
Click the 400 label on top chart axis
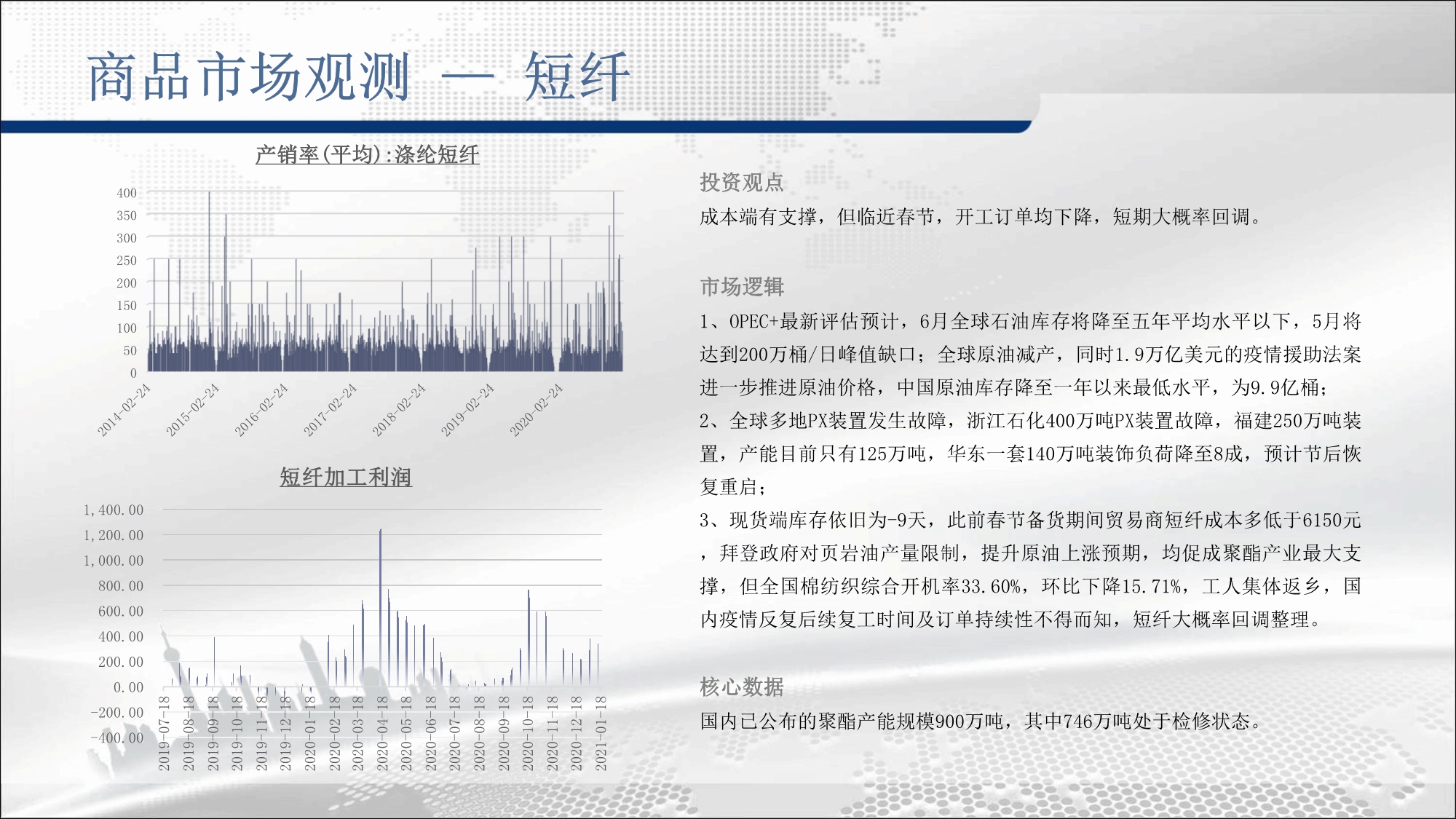pos(127,193)
